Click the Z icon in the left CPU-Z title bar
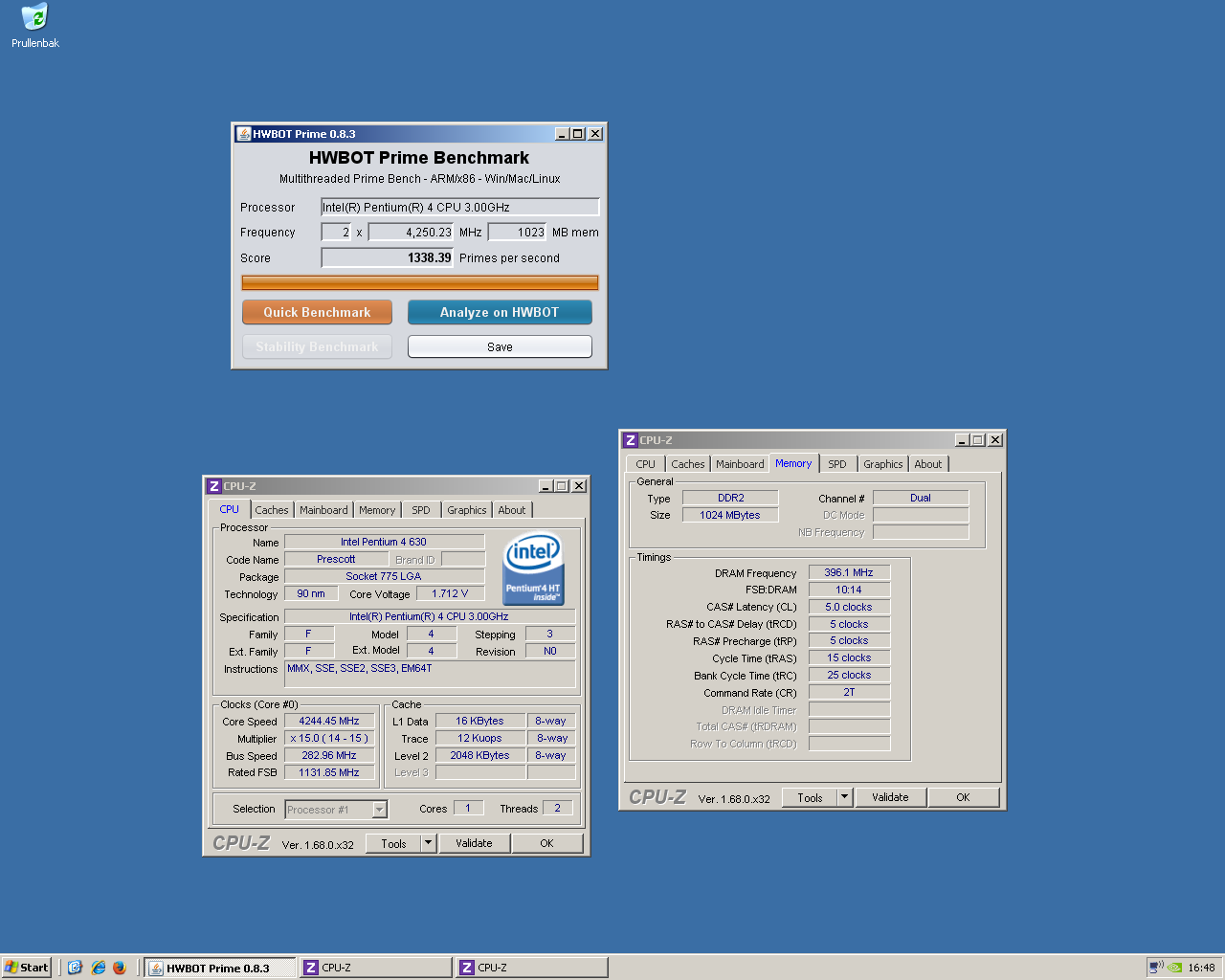Image resolution: width=1225 pixels, height=980 pixels. coord(214,486)
